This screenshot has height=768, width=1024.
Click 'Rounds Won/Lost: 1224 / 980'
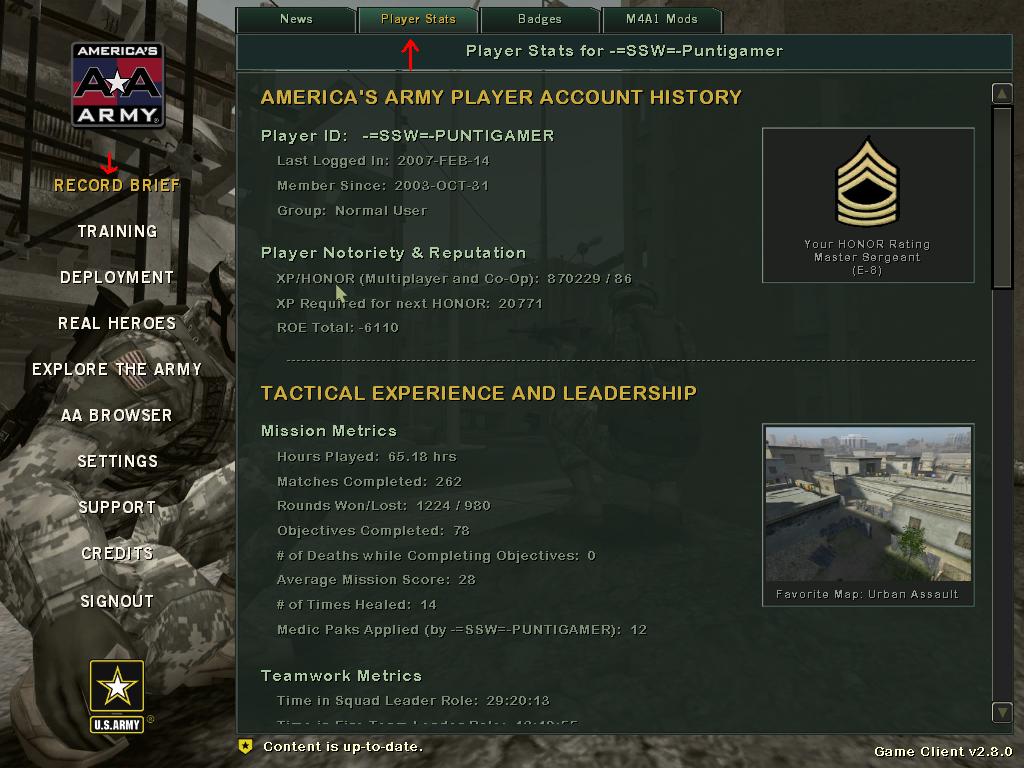tap(384, 506)
